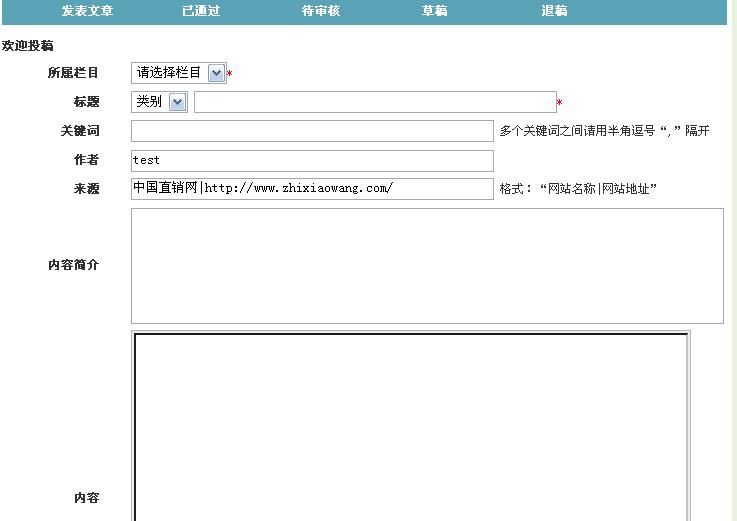Open the 类别 category dropdown
This screenshot has width=737, height=521.
159,101
